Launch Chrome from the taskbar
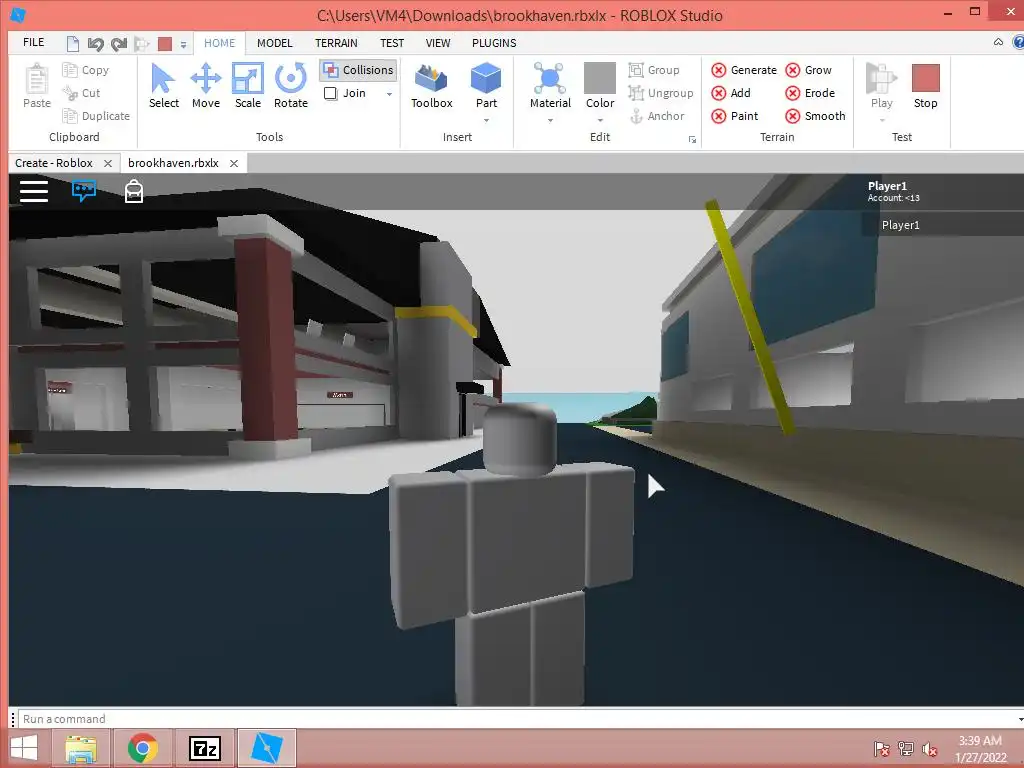The height and width of the screenshot is (768, 1024). point(142,748)
